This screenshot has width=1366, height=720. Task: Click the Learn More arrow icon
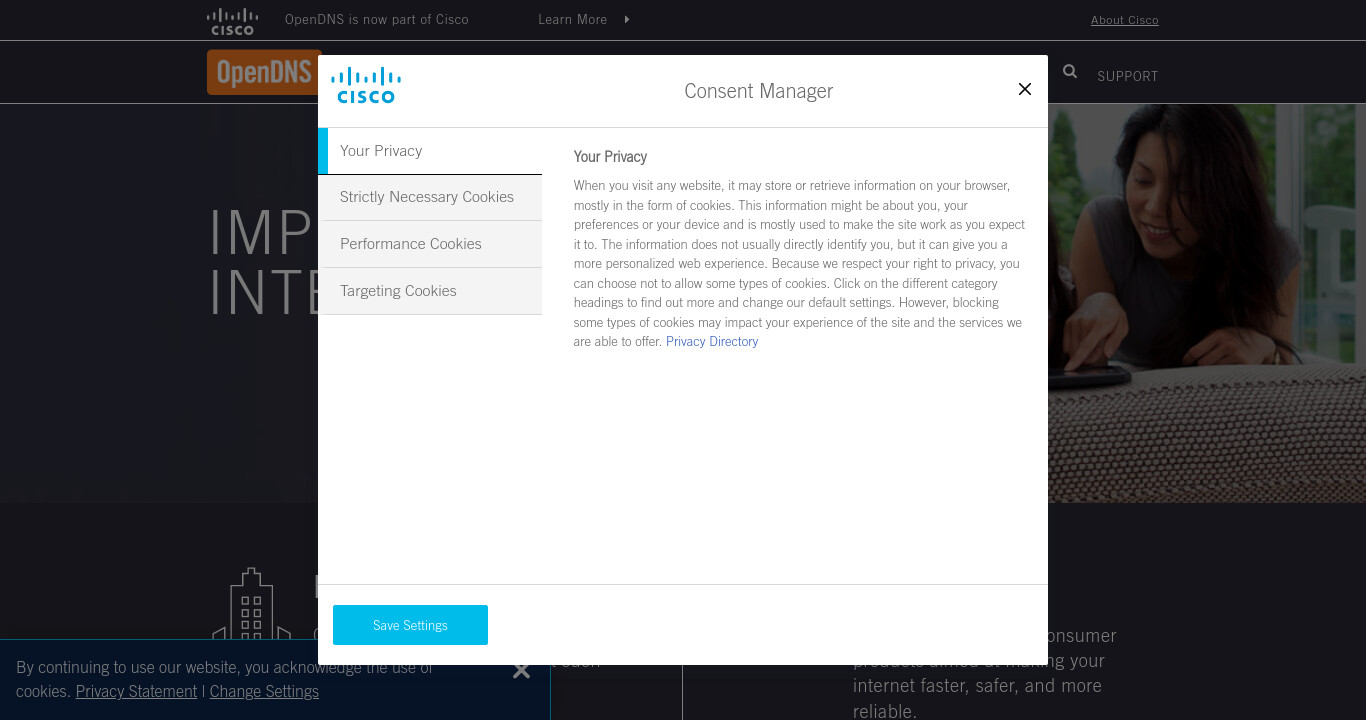(627, 19)
